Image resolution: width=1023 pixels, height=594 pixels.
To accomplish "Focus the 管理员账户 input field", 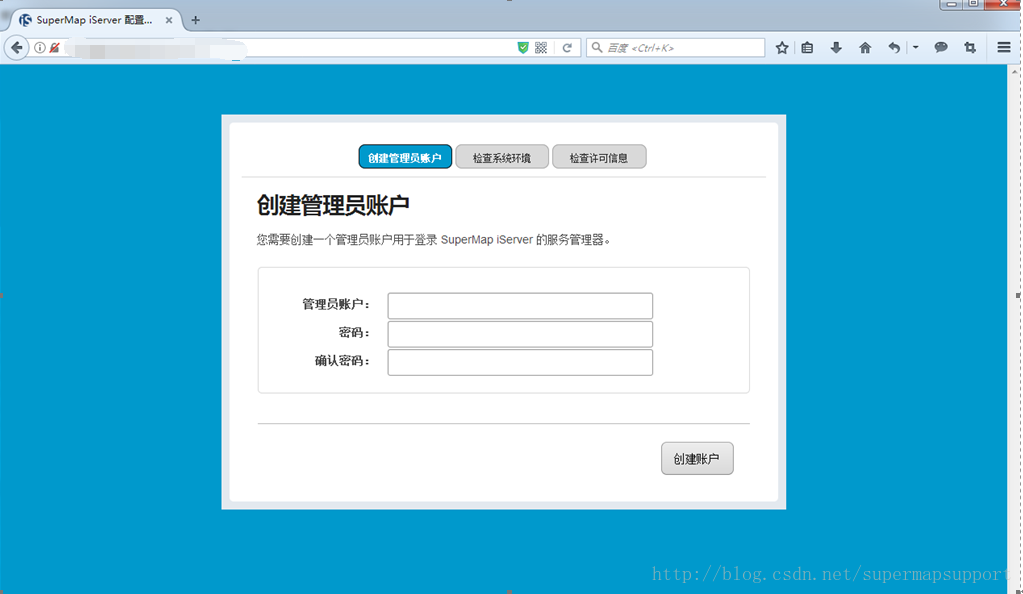I will 520,305.
